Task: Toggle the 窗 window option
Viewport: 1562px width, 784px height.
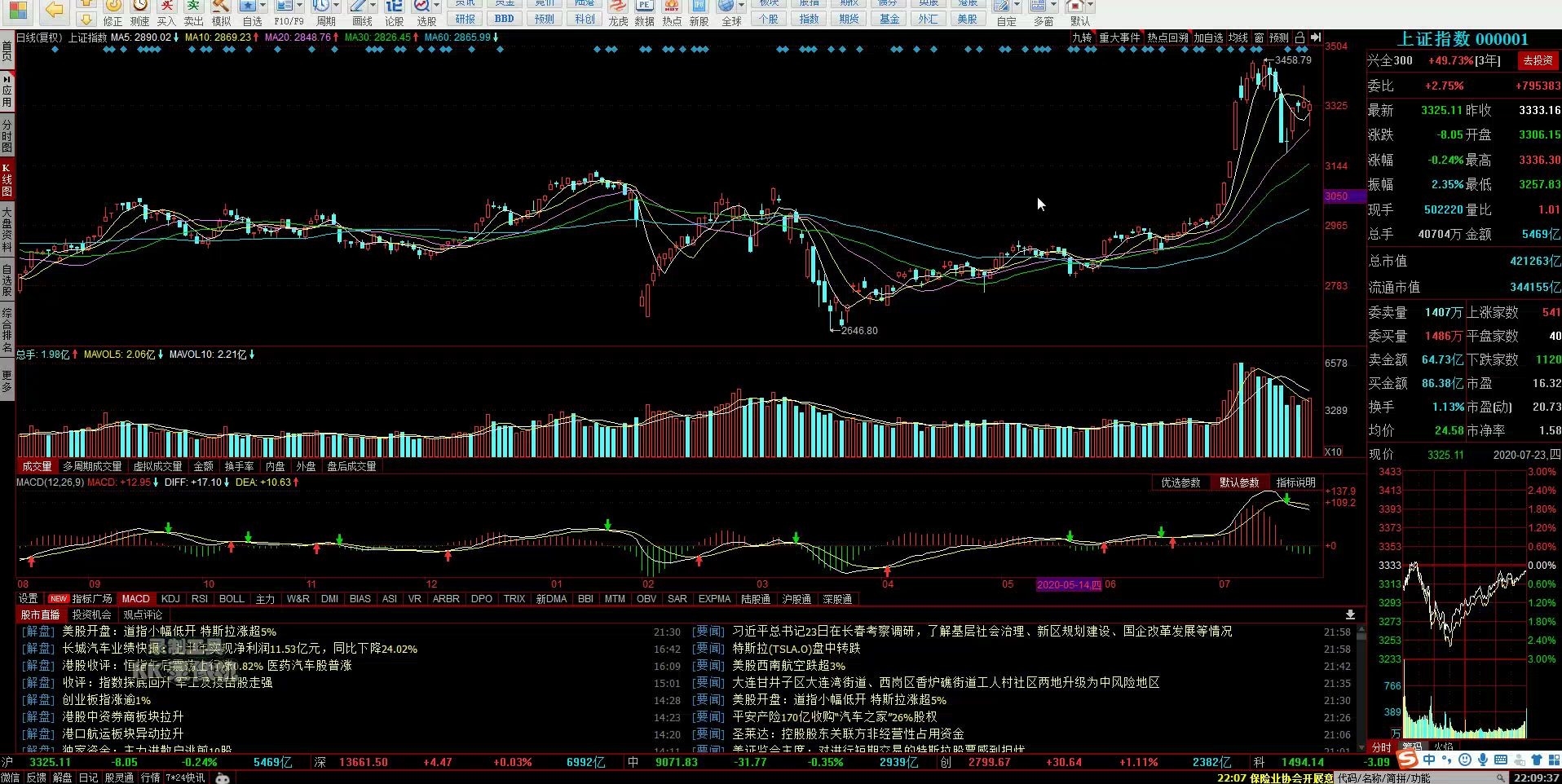Action: (1259, 37)
